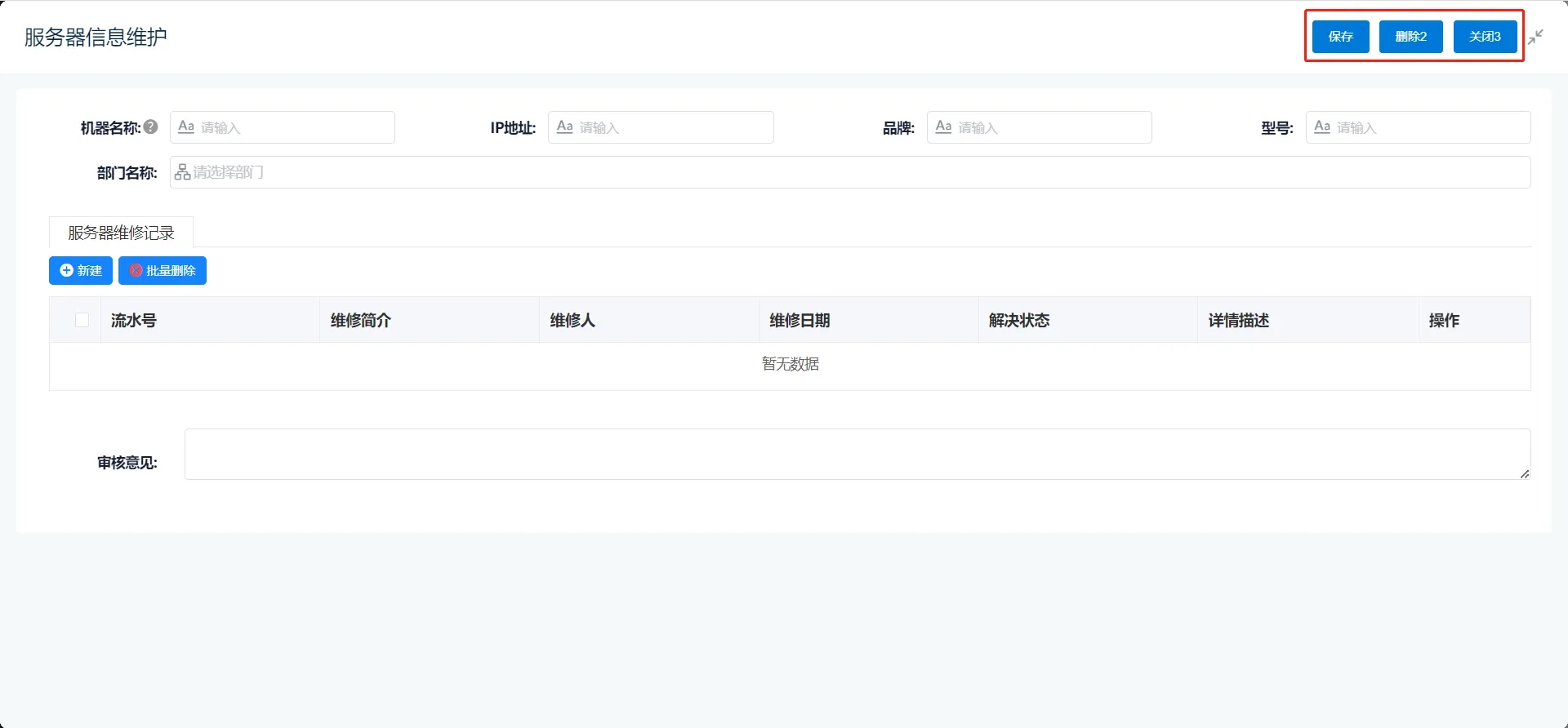This screenshot has height=728, width=1568.
Task: Click the Aa icon in the 型号 field
Action: point(1322,127)
